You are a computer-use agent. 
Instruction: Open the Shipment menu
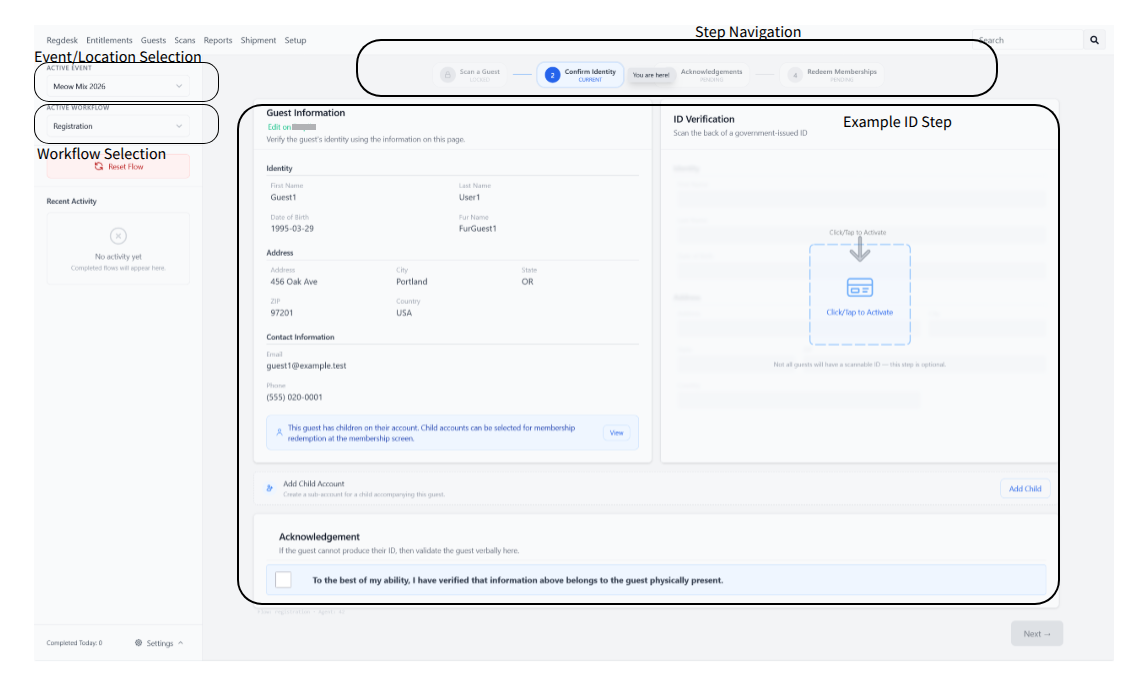click(258, 40)
